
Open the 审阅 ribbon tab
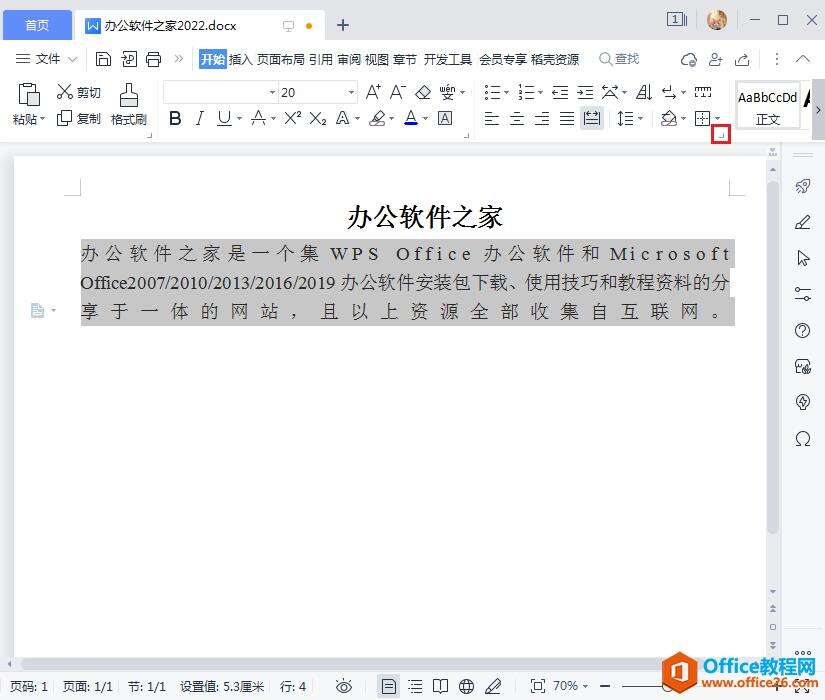click(x=349, y=59)
